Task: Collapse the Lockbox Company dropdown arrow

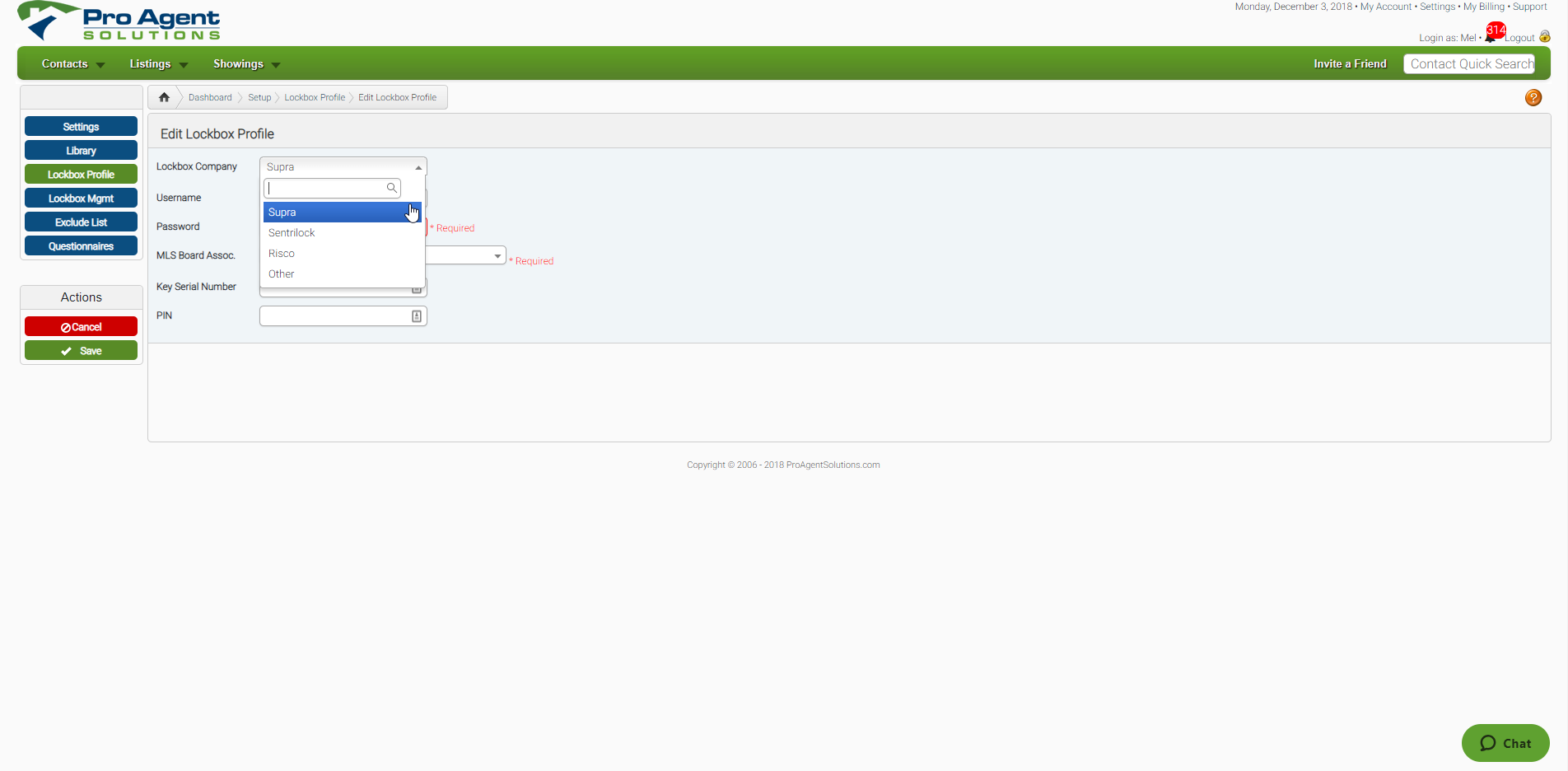Action: pyautogui.click(x=418, y=167)
